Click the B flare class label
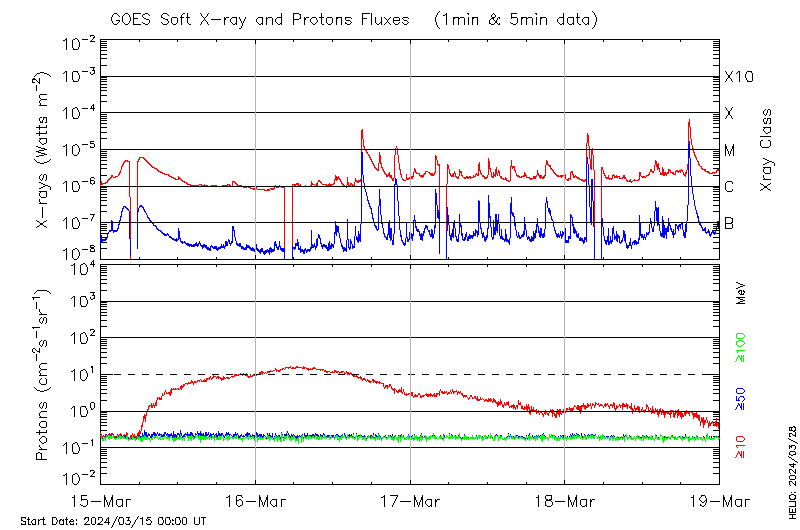Viewport: 800px width, 530px height. [x=729, y=223]
